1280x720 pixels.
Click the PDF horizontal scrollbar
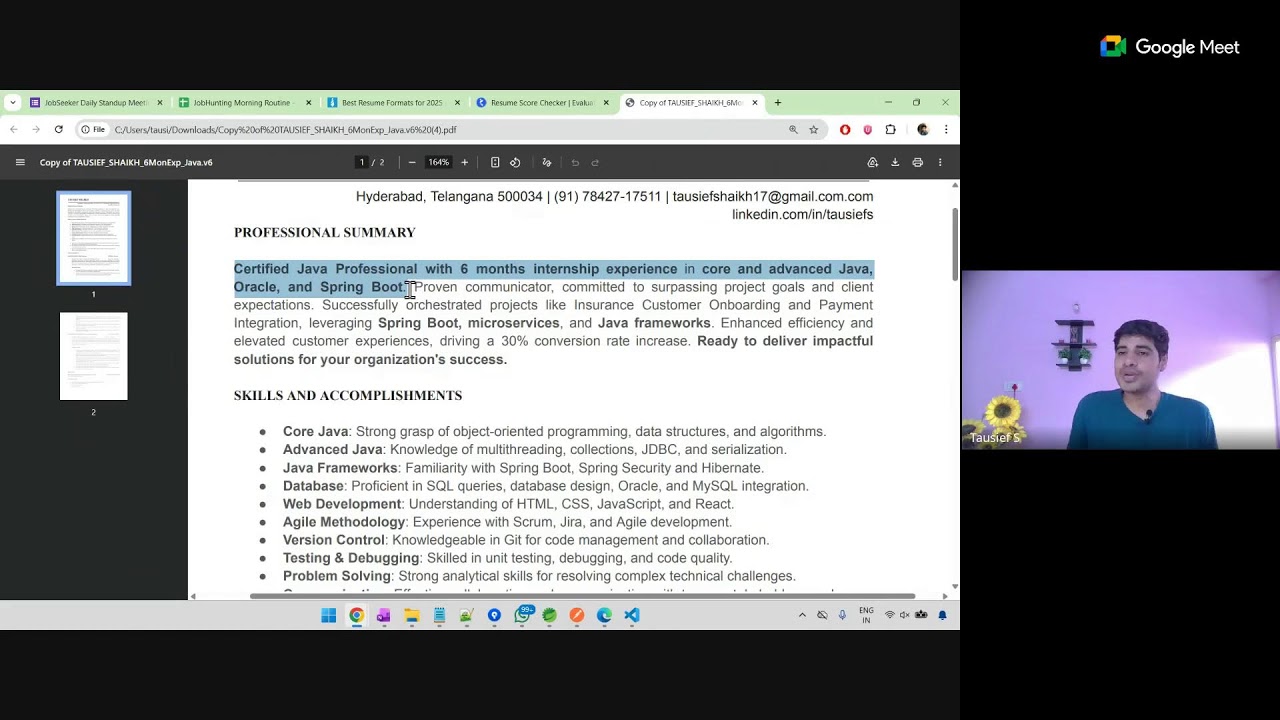[582, 596]
